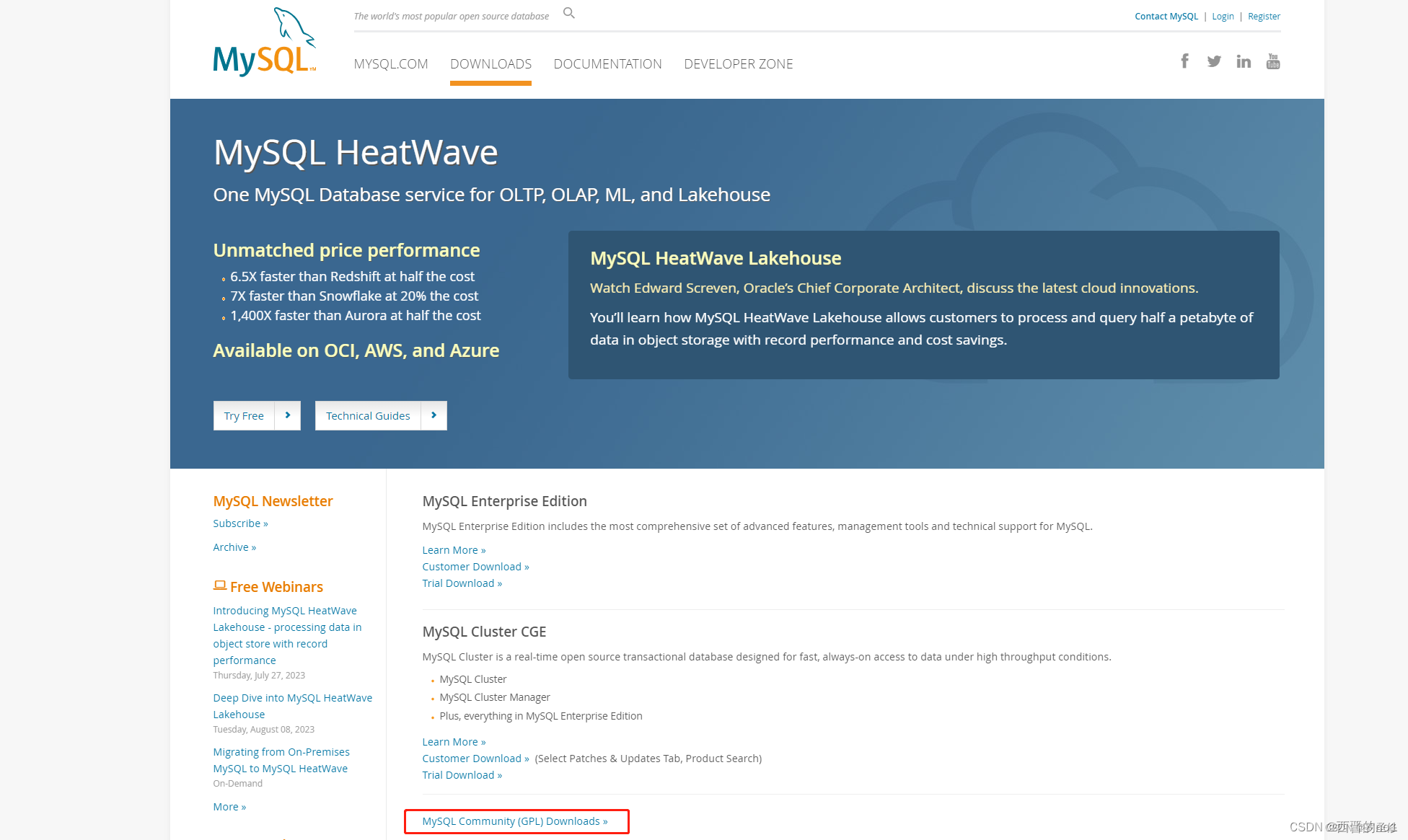Open the search magnifier icon
Viewport: 1408px width, 840px height.
click(569, 13)
